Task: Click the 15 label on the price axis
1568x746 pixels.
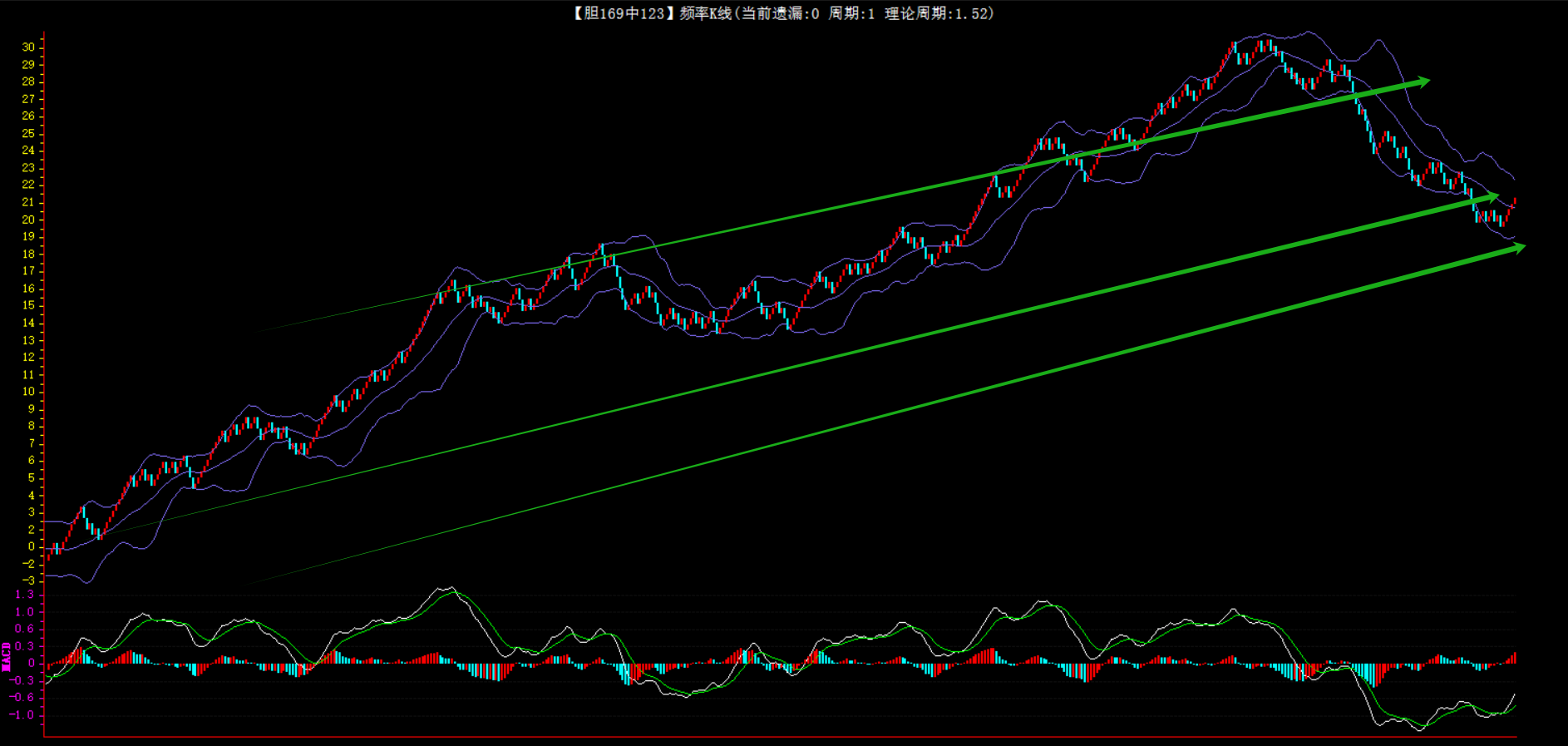Action: pyautogui.click(x=28, y=305)
